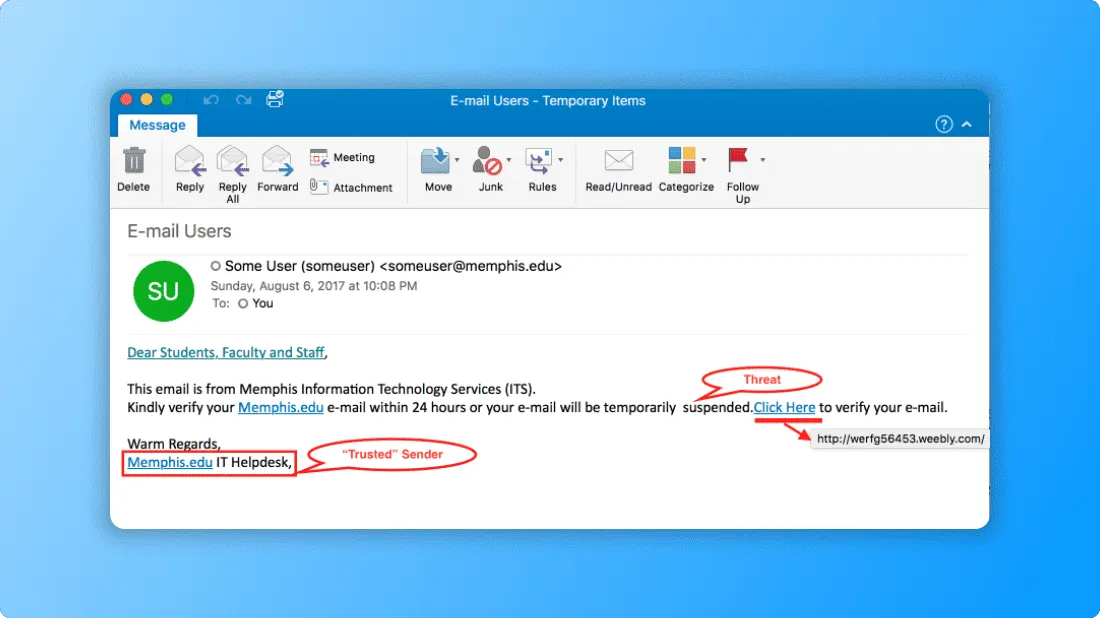Click the You recipient name
This screenshot has width=1100, height=618.
click(x=262, y=304)
